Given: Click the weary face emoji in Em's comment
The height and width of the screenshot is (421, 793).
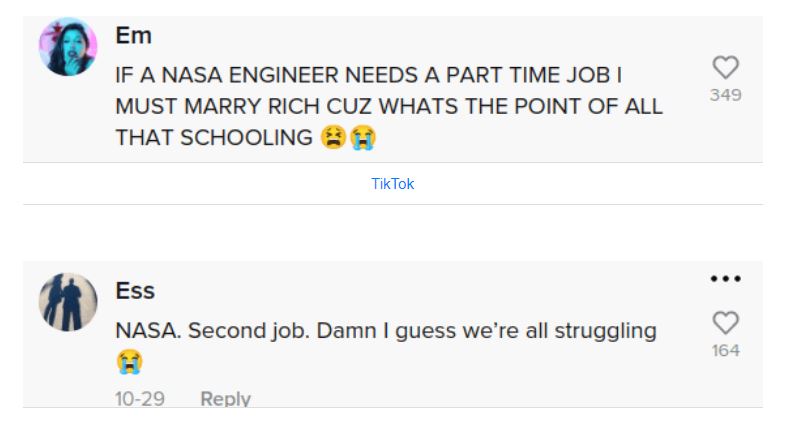Looking at the screenshot, I should (333, 138).
